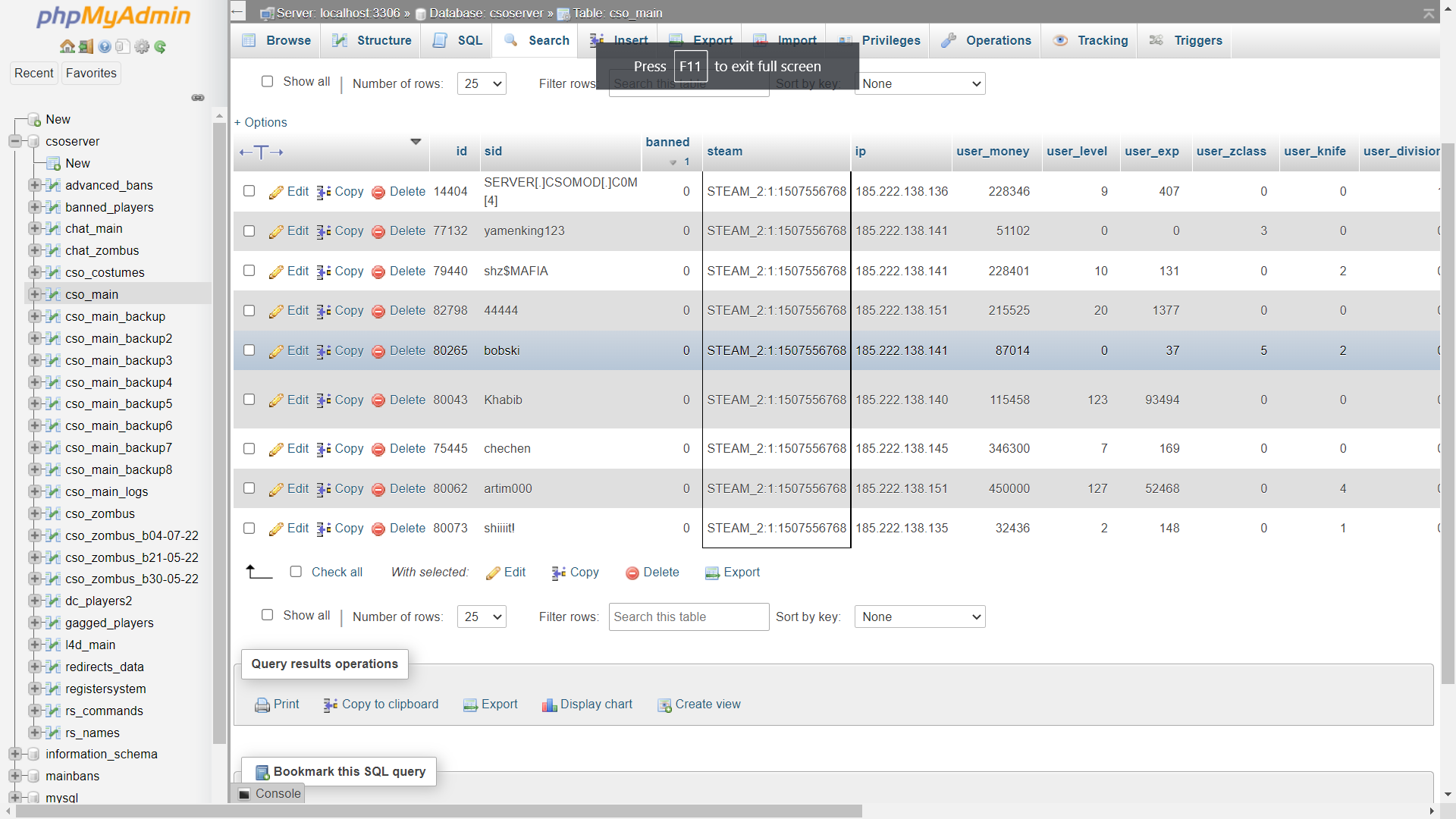
Task: Click the Bookmark this SQL query button
Action: point(339,771)
